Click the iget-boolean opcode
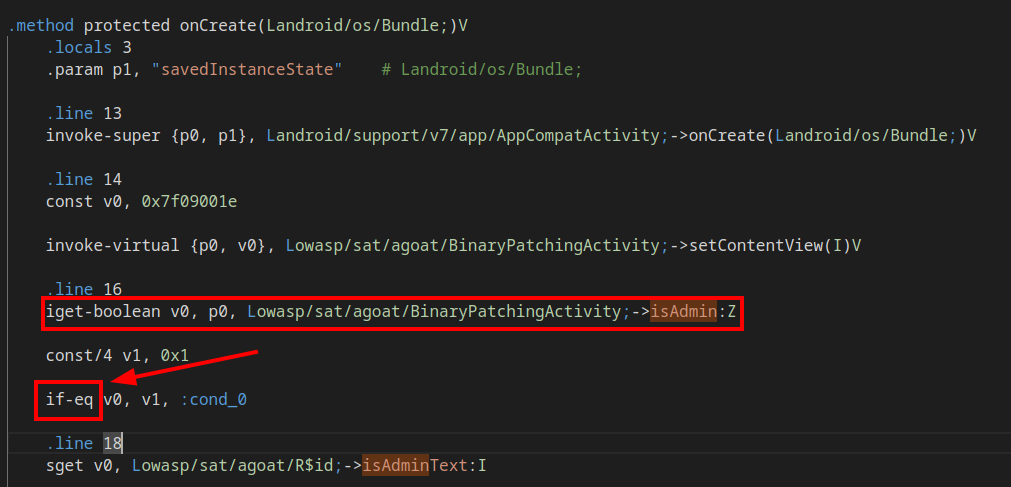Viewport: 1011px width, 487px height. coord(102,312)
